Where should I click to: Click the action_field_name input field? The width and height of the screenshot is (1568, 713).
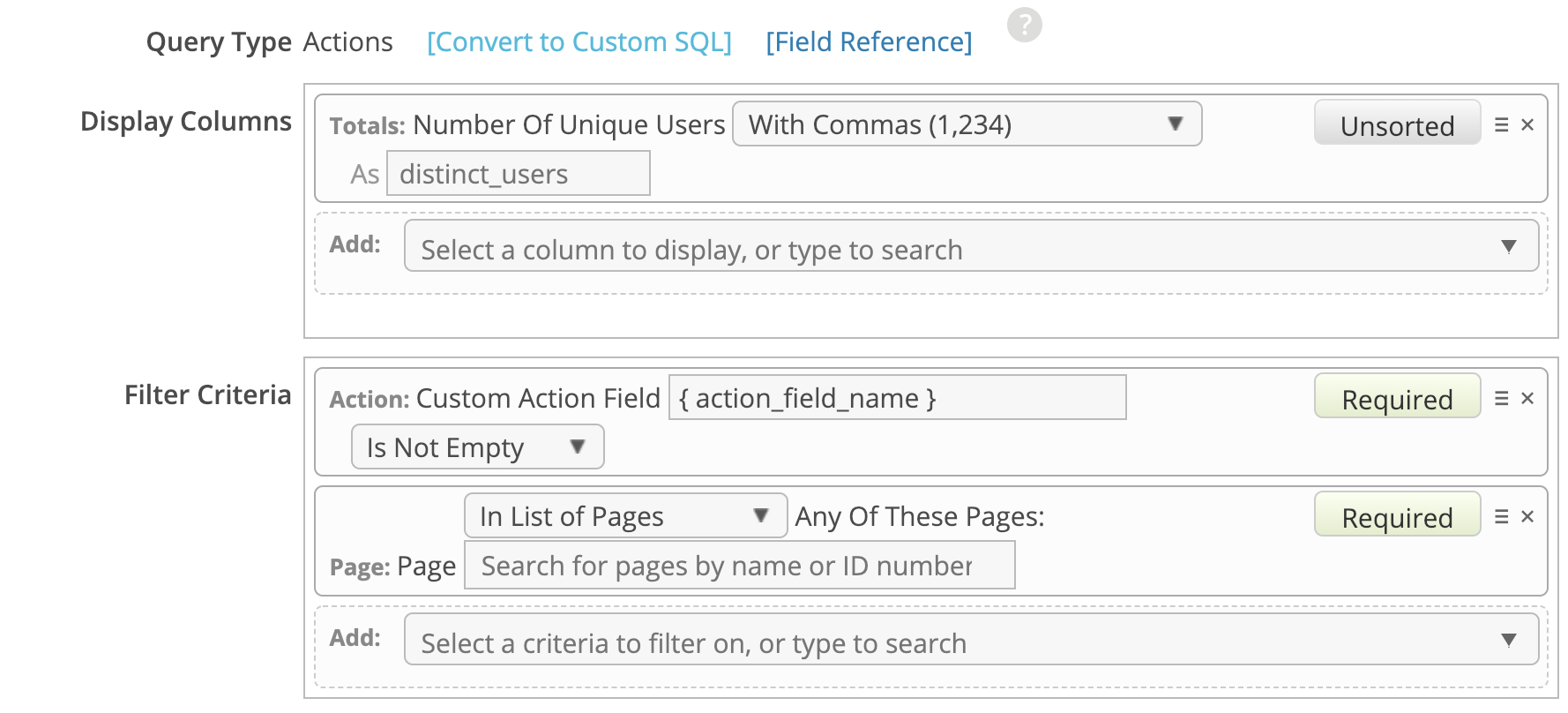(897, 398)
